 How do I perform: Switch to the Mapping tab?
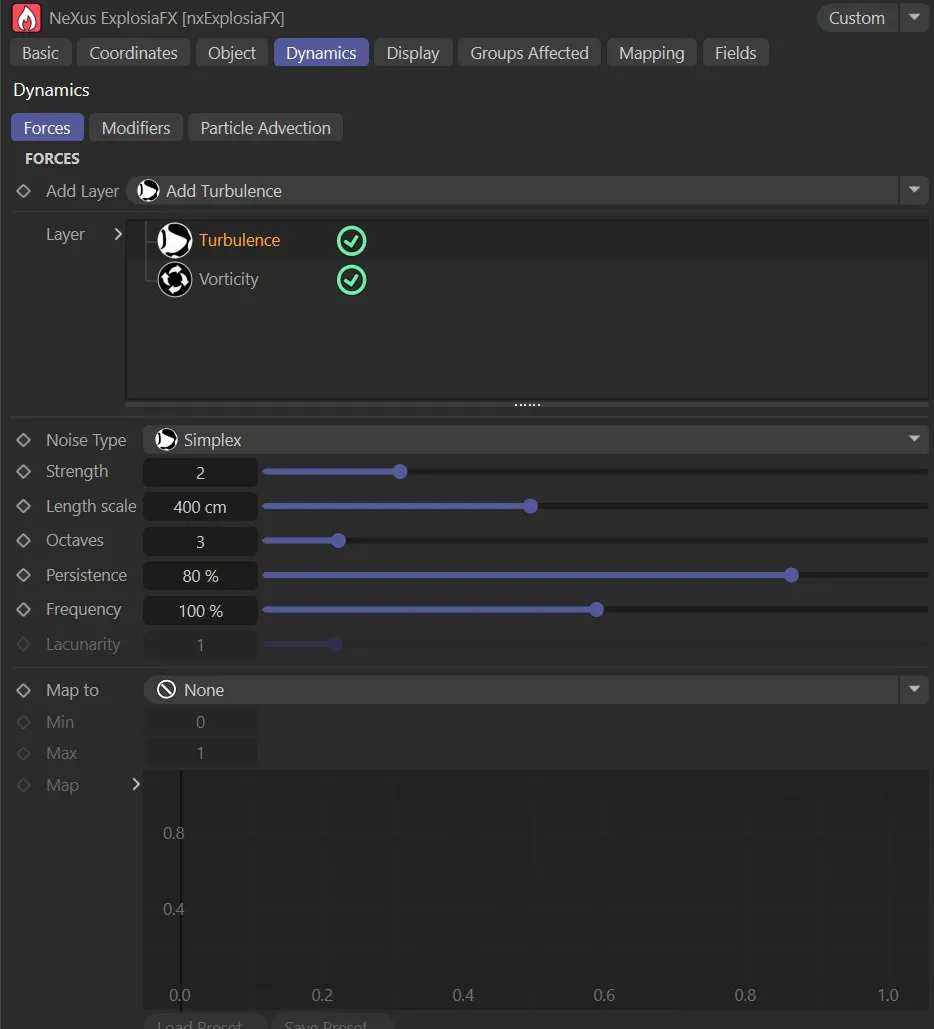651,52
